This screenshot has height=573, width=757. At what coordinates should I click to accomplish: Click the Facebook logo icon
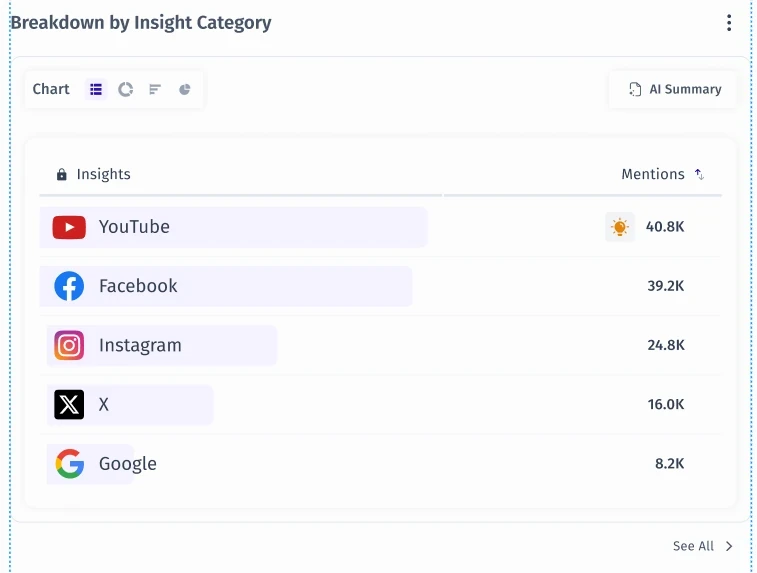point(69,286)
